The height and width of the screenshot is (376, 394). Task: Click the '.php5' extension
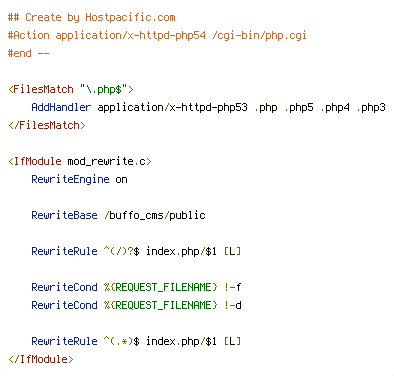(299, 107)
